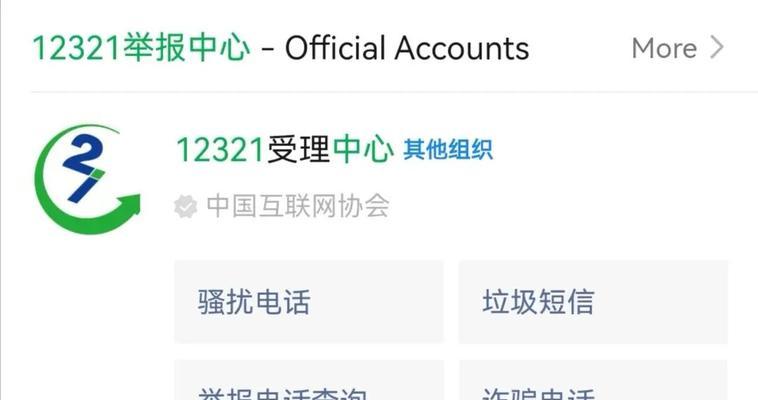758x400 pixels.
Task: Click the dash before Official Accounts
Action: [268, 49]
